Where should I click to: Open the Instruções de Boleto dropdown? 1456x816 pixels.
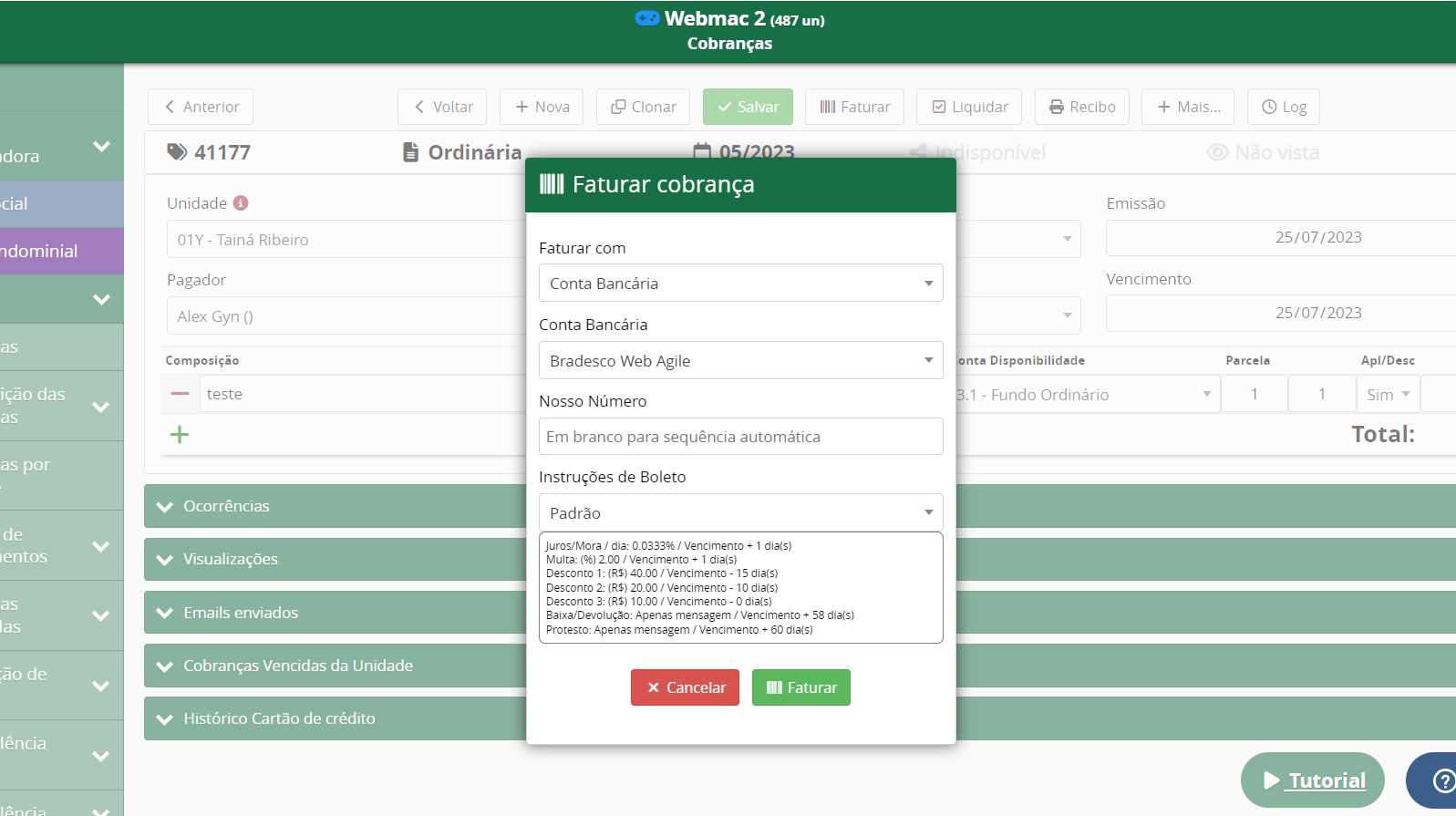click(740, 512)
